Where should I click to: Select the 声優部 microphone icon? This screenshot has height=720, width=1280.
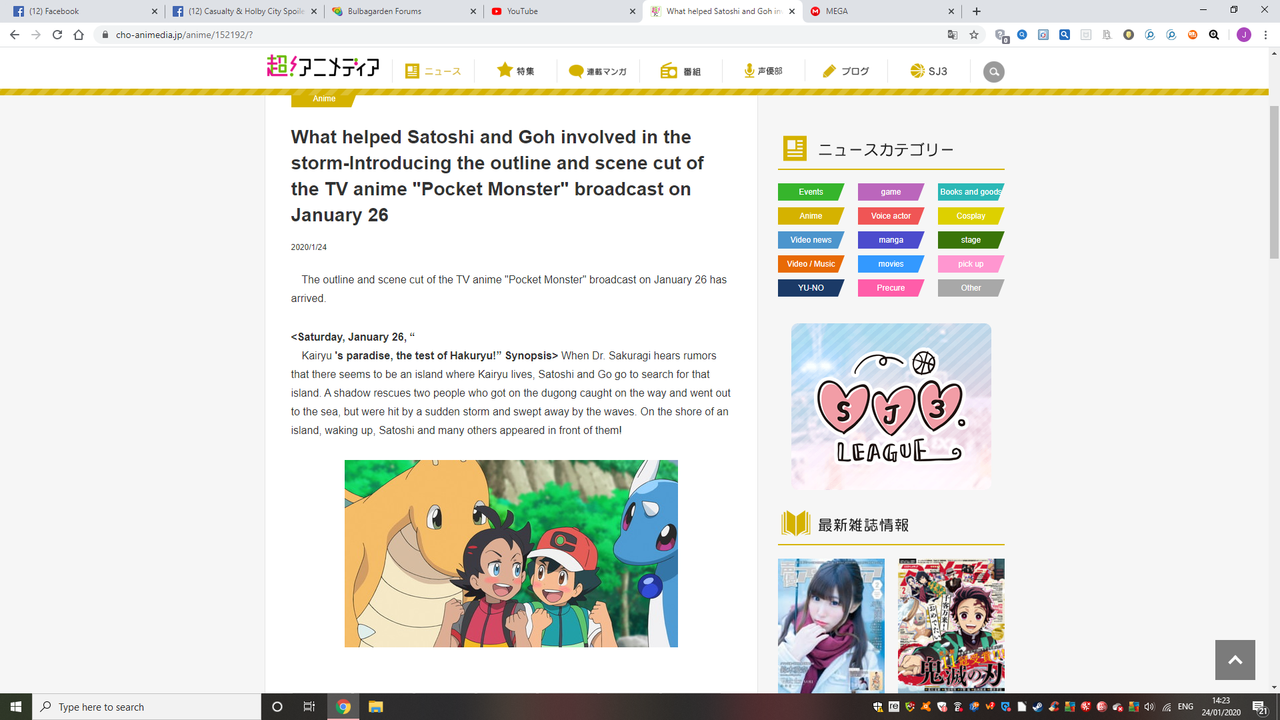(x=748, y=70)
